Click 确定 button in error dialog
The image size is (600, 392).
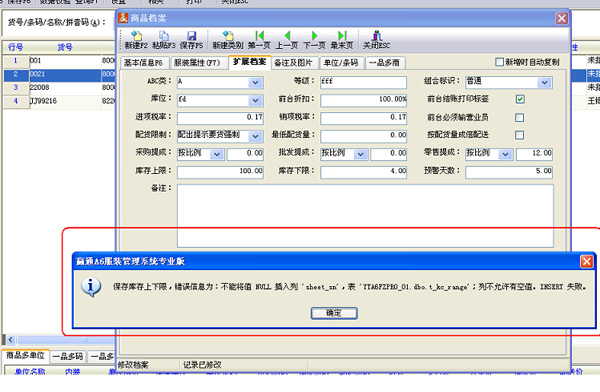tap(334, 313)
